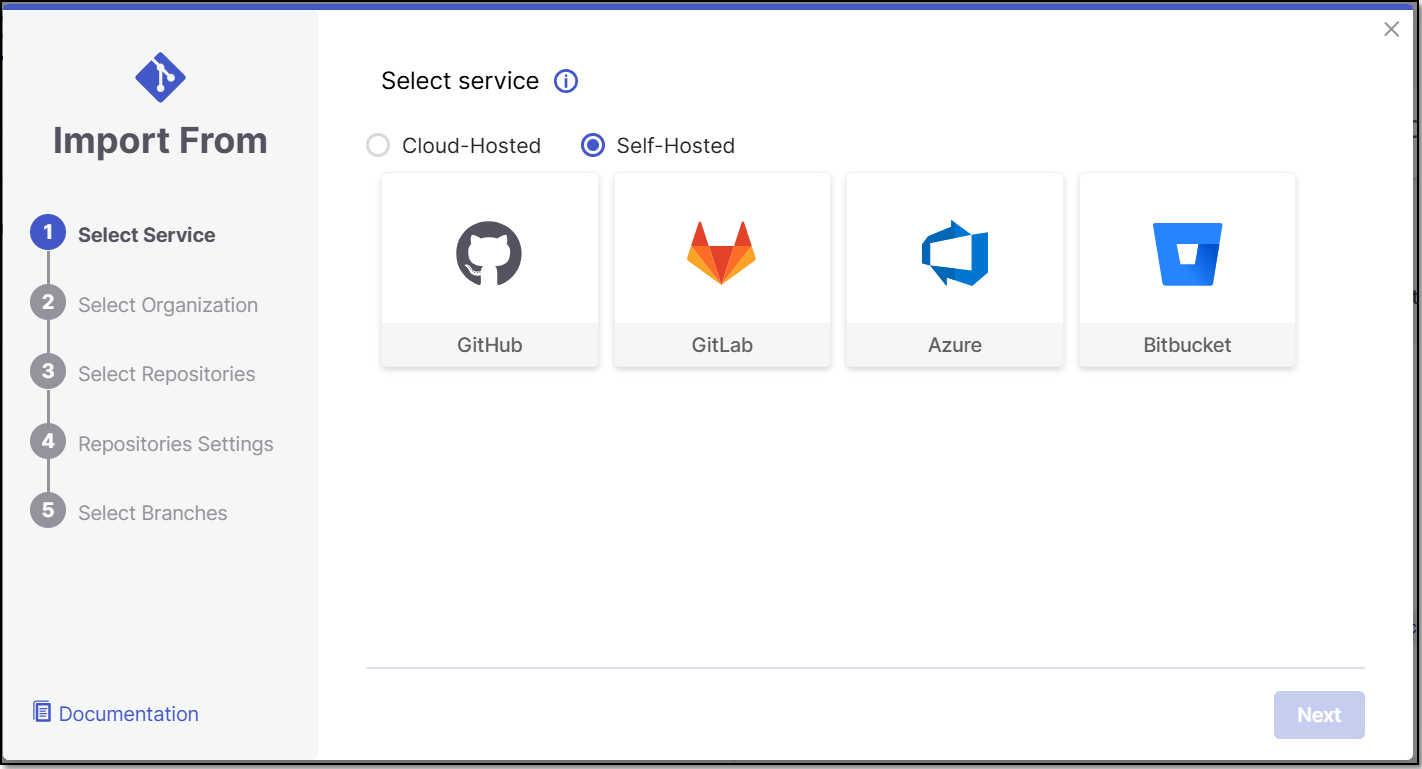Go to step 4 Repositories Settings
This screenshot has height=769, width=1422.
point(176,444)
